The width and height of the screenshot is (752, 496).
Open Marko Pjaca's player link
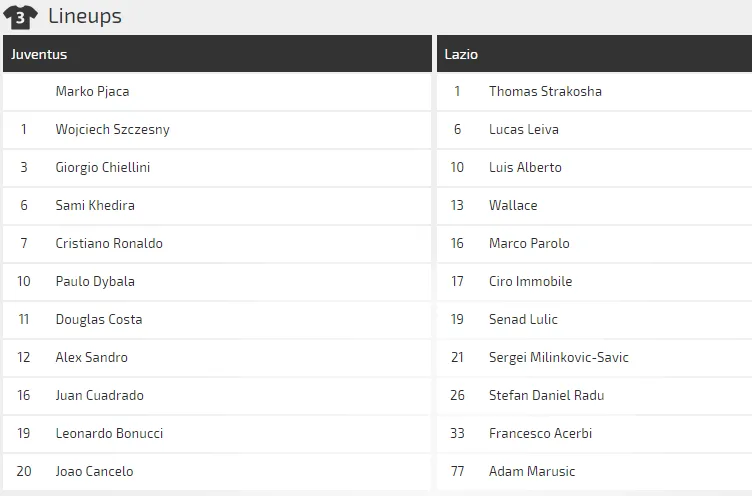coord(92,91)
